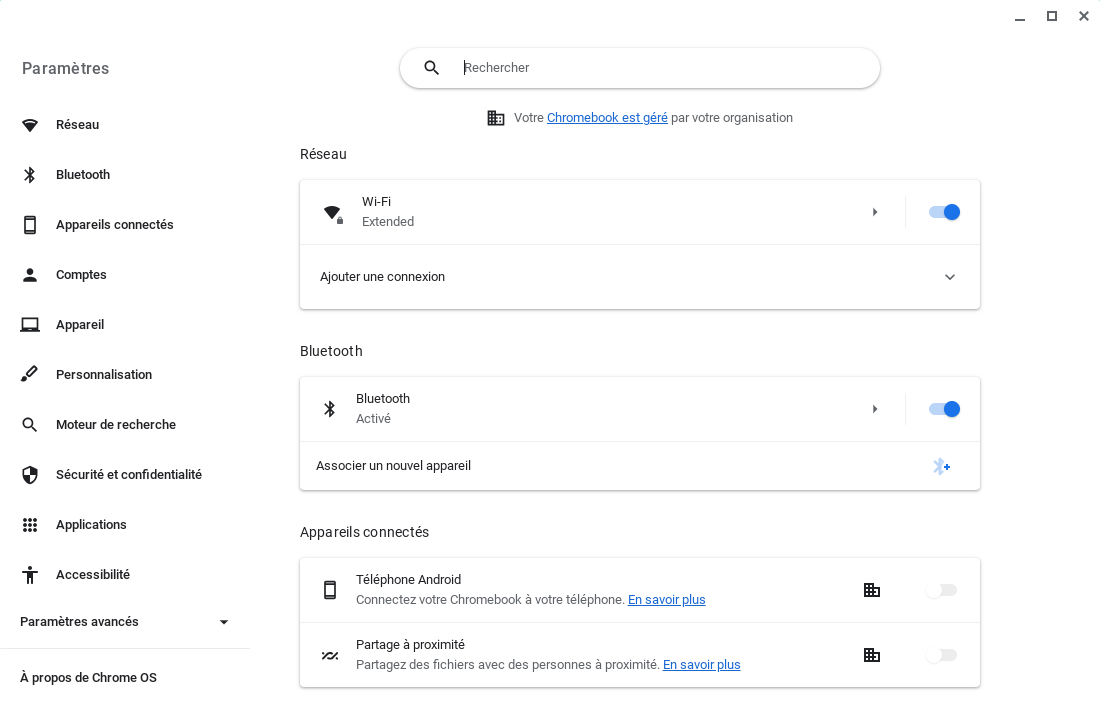This screenshot has height=707, width=1100.
Task: Open Wi-Fi Extended network details arrow
Action: coord(875,212)
